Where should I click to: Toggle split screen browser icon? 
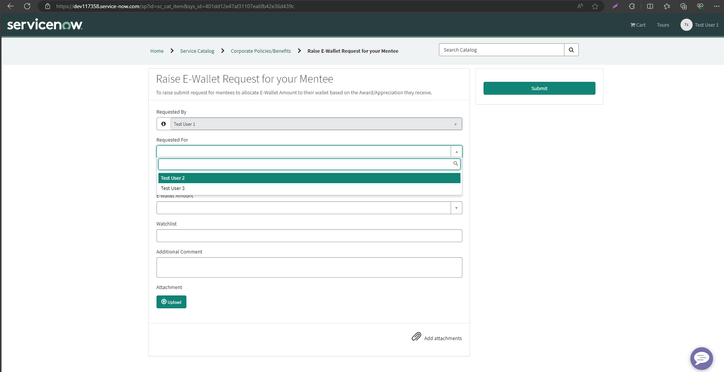650,6
